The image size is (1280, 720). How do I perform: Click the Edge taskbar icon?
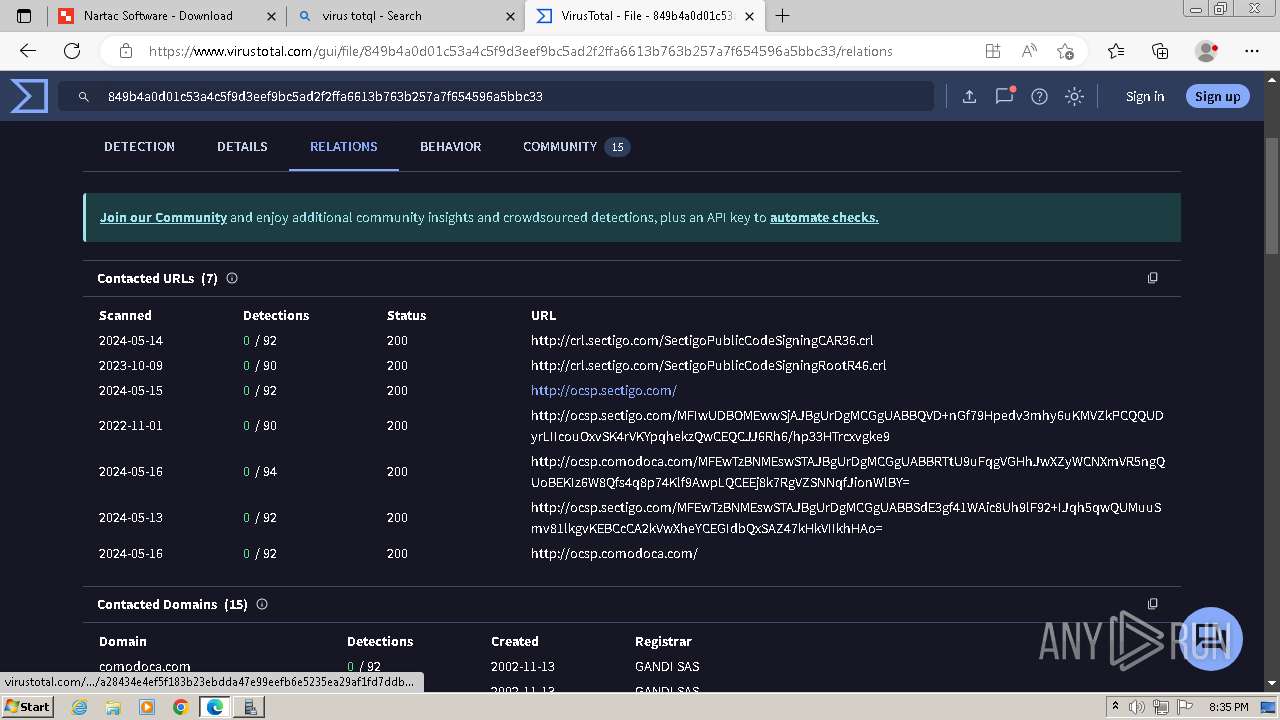point(214,707)
